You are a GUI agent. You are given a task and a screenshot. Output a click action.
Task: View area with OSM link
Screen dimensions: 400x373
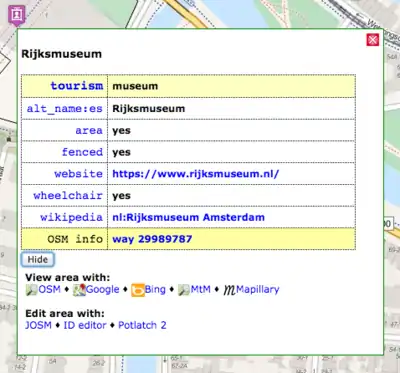(49, 289)
